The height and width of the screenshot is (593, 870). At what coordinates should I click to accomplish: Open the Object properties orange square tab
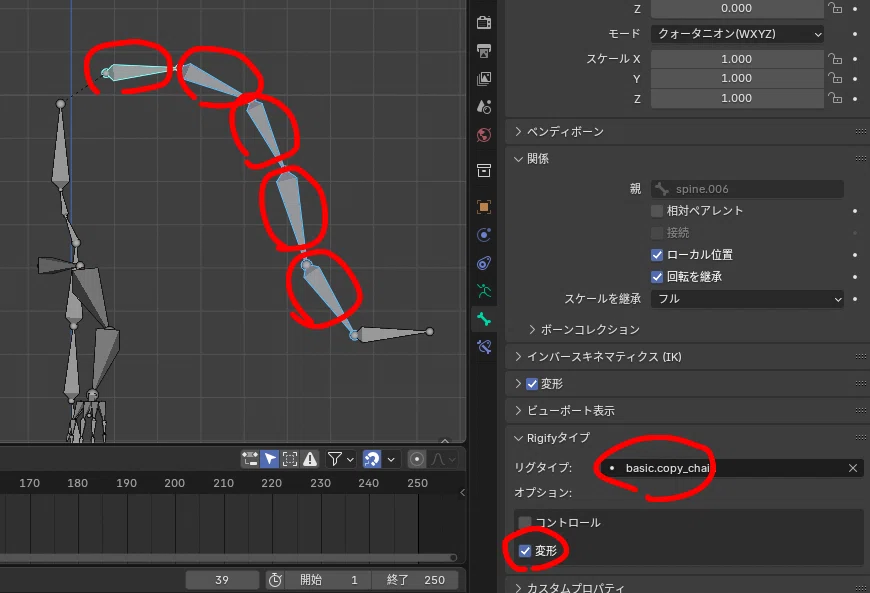click(484, 207)
